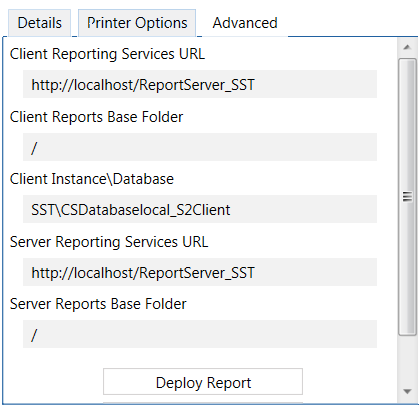Click the cut-off button beneath Deploy Report
This screenshot has height=406, width=419.
click(203, 403)
